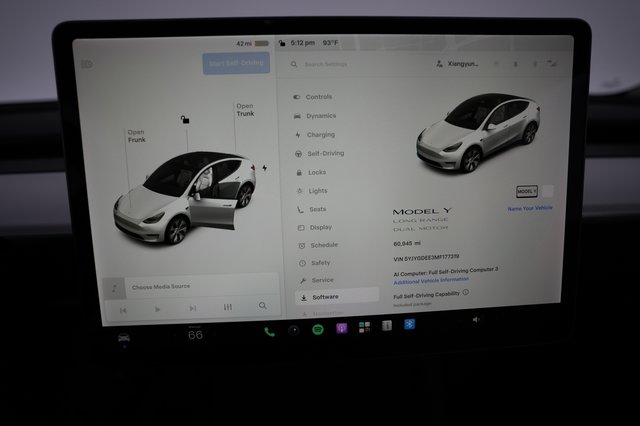
Task: Tap Open Frunk
Action: tap(136, 136)
